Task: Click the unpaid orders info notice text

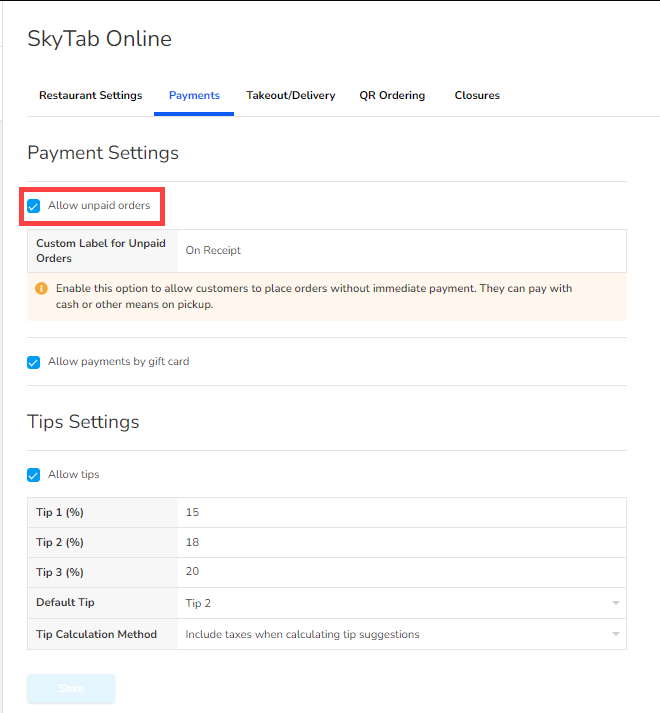Action: (314, 296)
